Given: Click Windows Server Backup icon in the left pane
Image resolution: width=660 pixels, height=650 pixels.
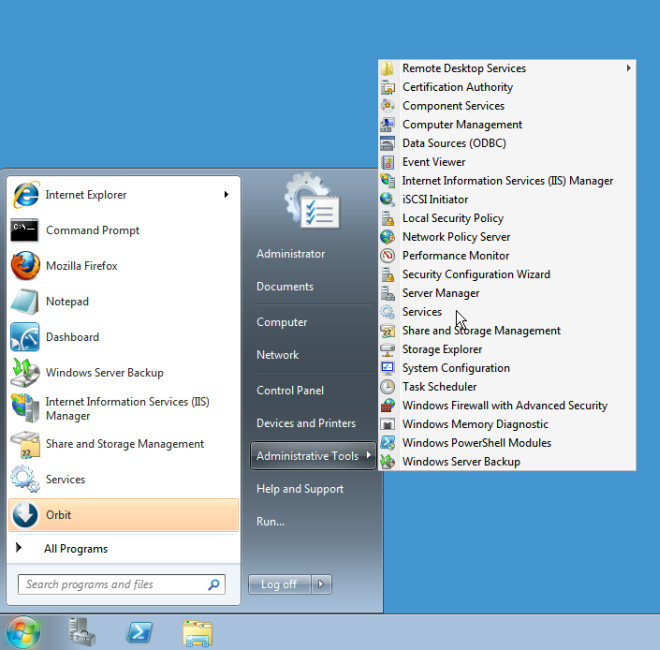Looking at the screenshot, I should click(x=25, y=373).
